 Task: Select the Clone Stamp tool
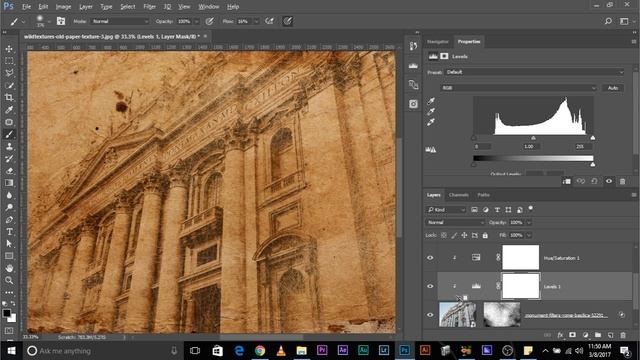tap(9, 147)
